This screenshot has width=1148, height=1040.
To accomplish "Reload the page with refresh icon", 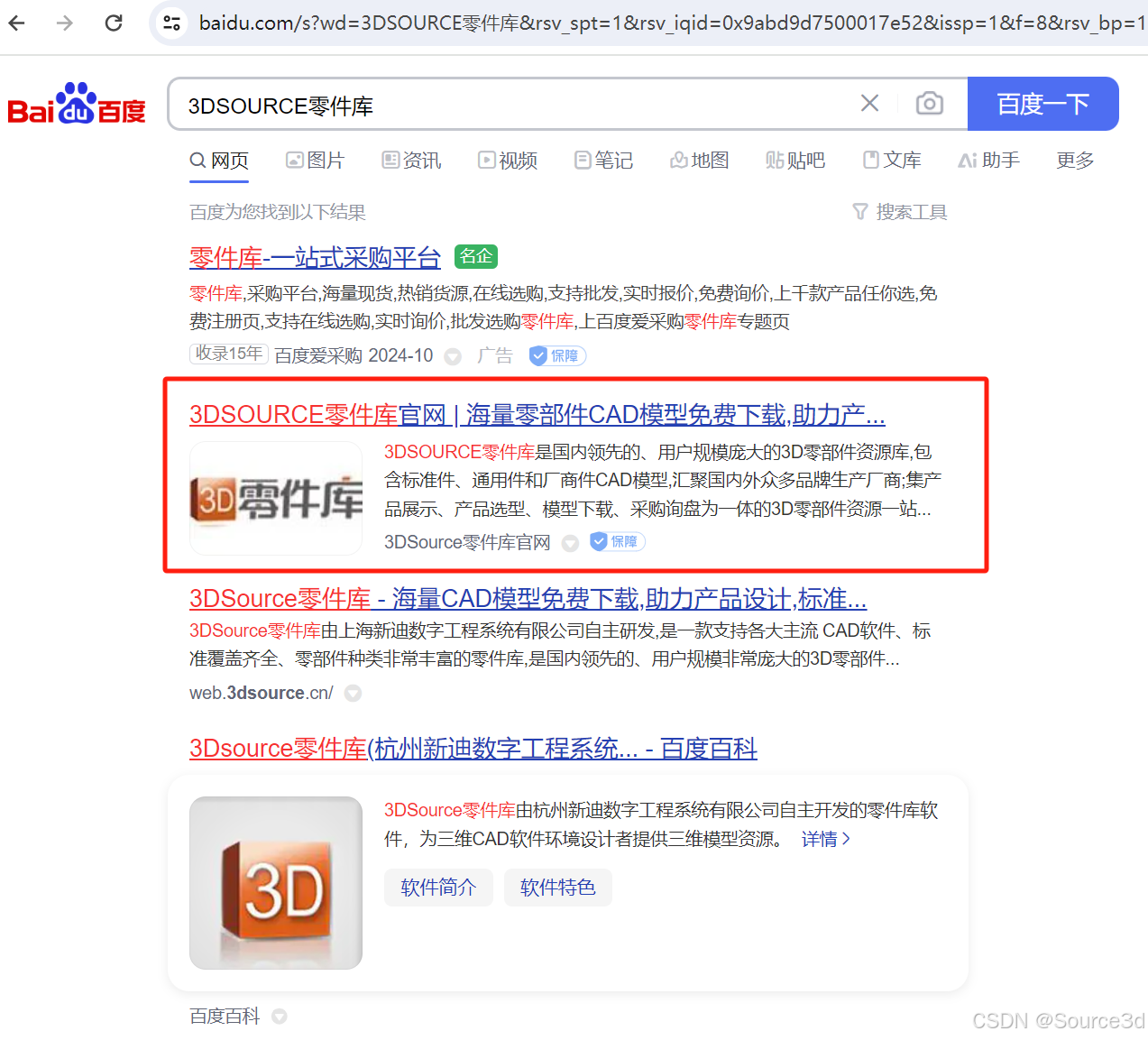I will [114, 23].
